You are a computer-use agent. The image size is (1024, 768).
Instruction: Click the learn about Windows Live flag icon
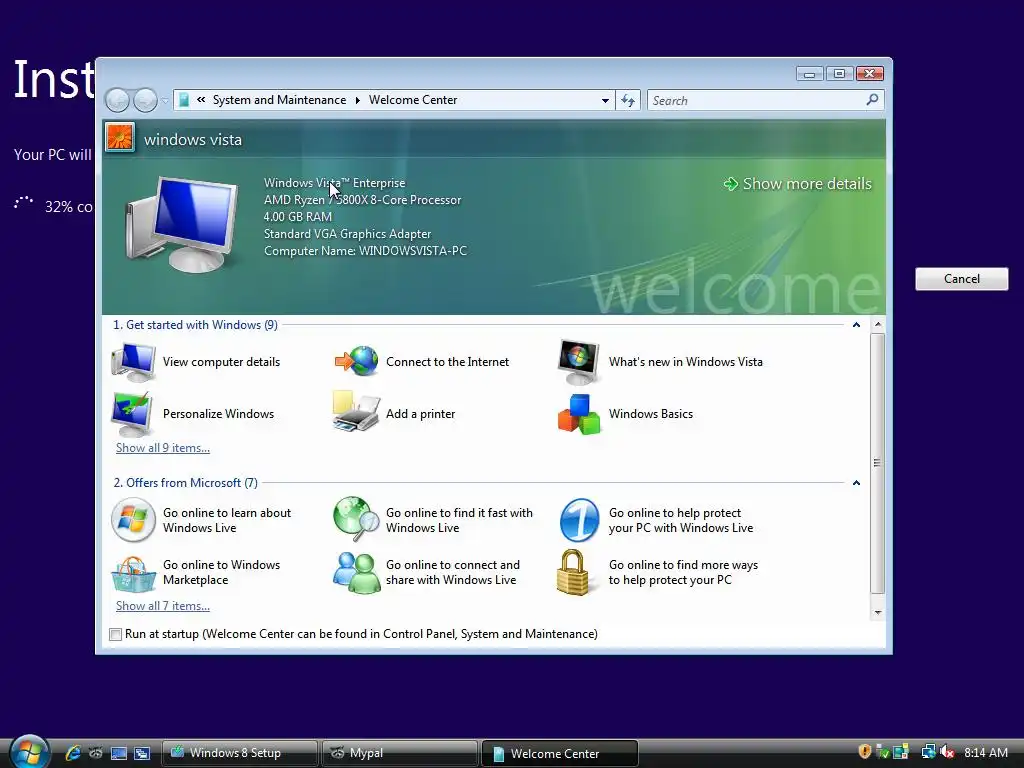coord(133,520)
